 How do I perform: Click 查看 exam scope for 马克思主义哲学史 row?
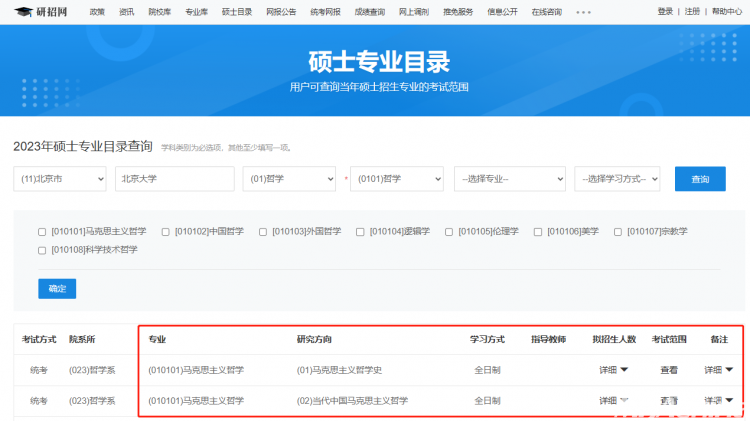pos(669,370)
